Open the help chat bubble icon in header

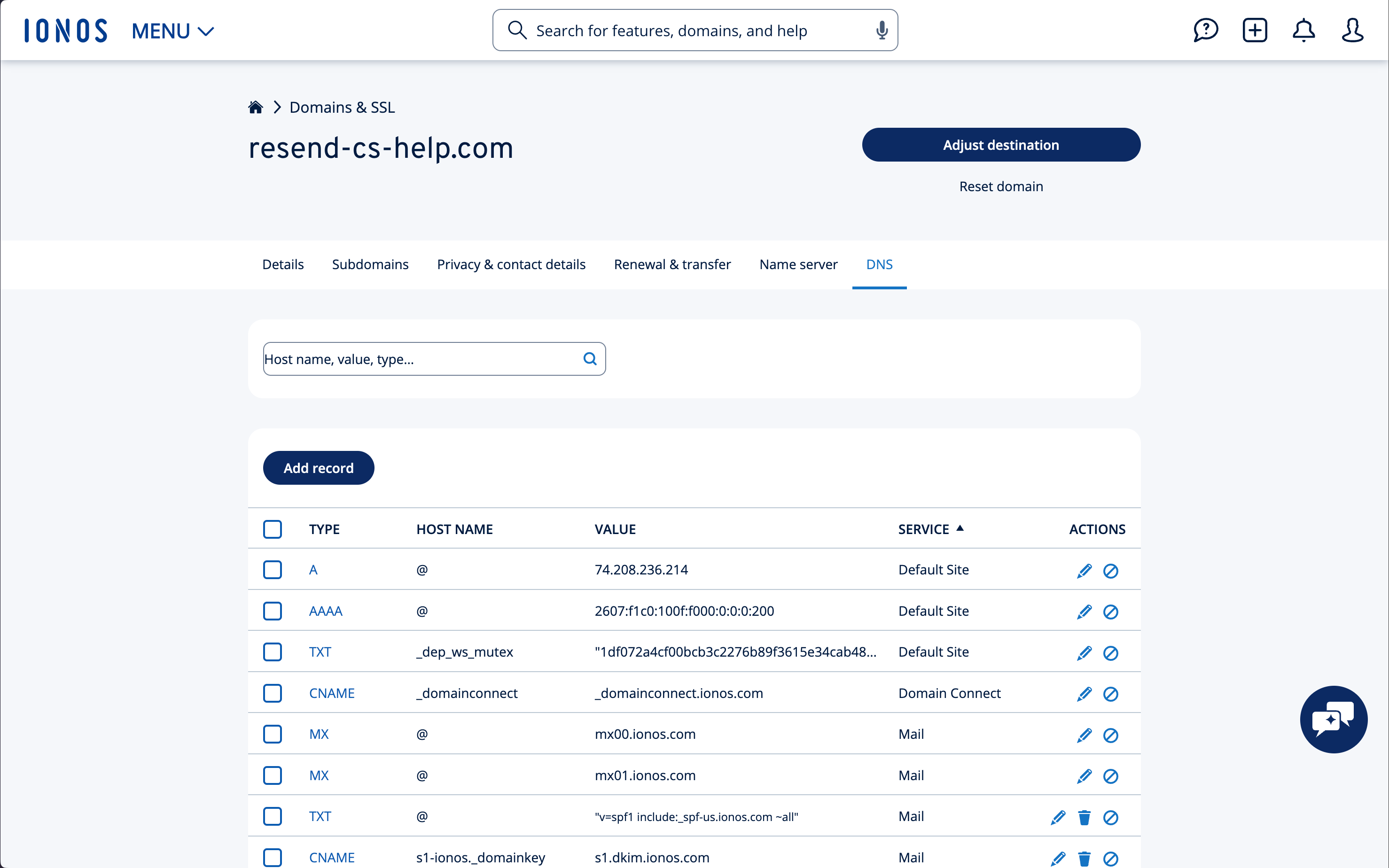coord(1205,31)
